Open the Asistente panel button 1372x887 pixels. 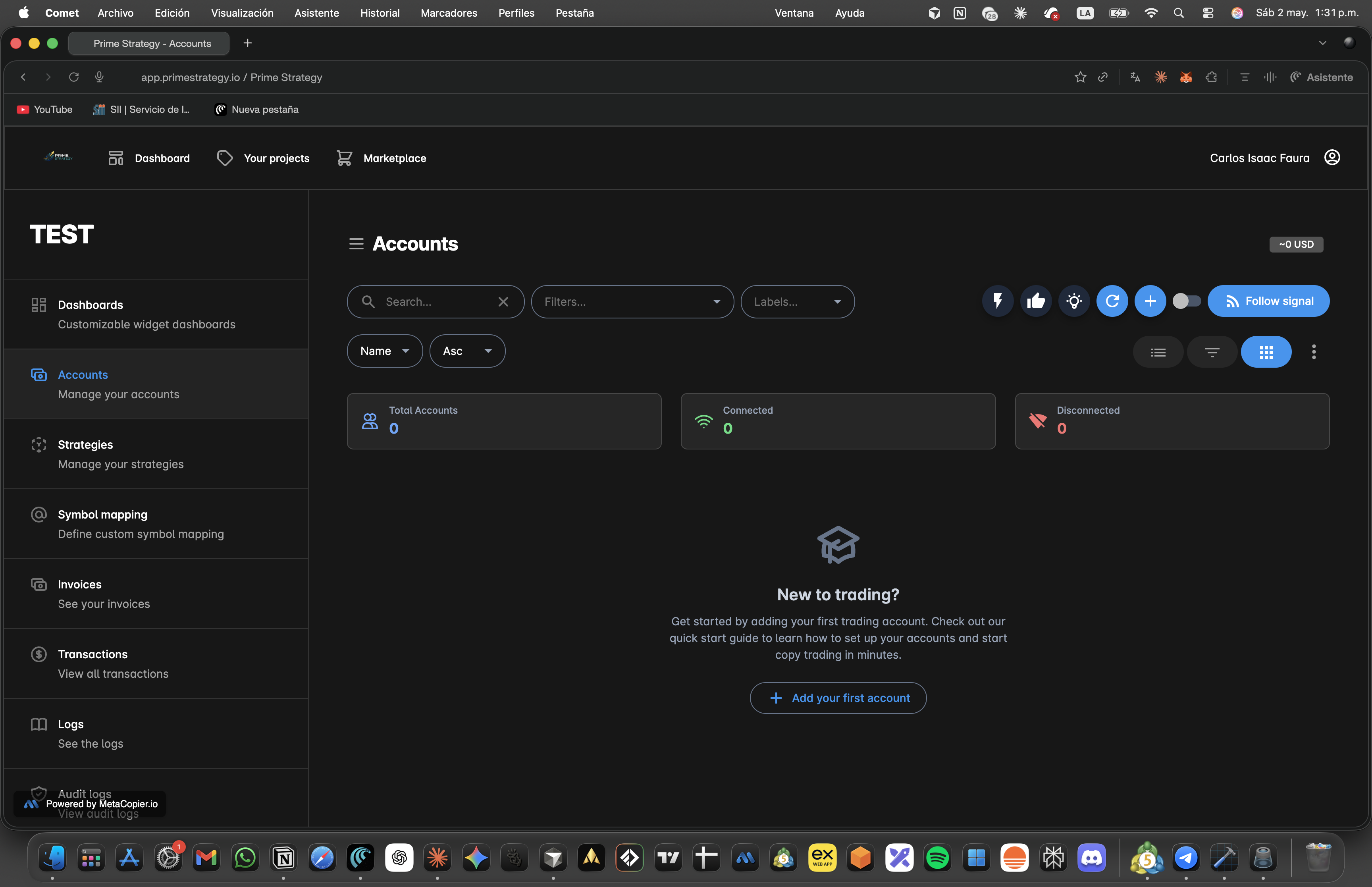[x=1322, y=77]
